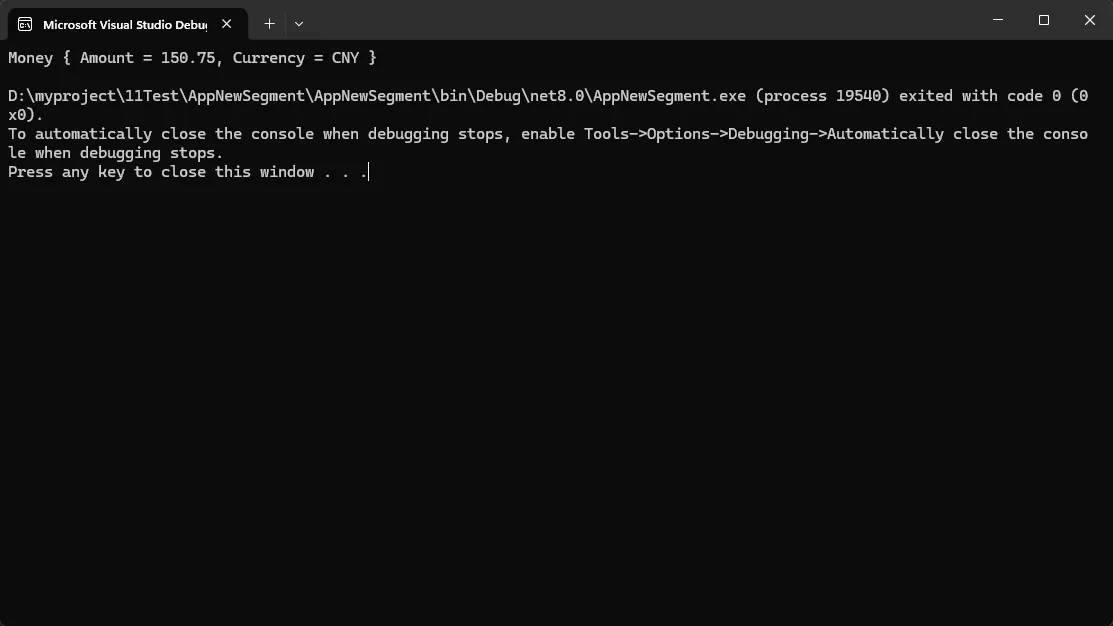
Task: Open a new terminal tab
Action: [x=269, y=23]
